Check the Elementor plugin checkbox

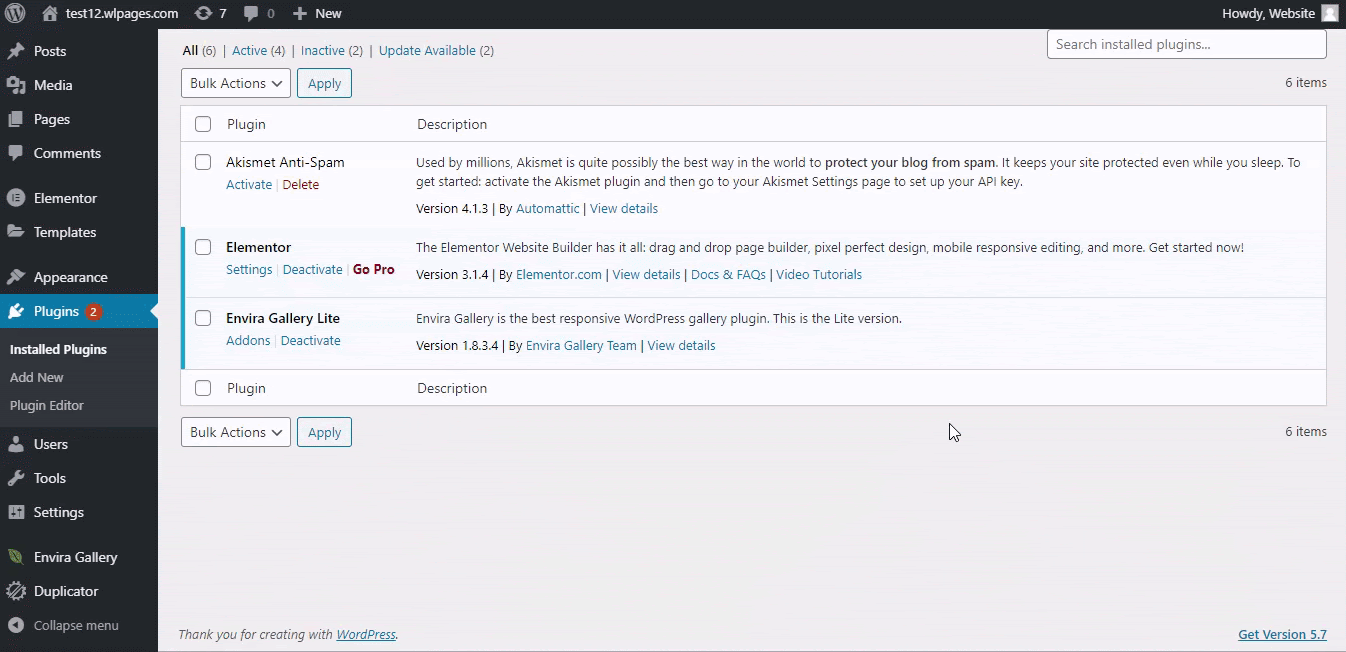coord(203,247)
